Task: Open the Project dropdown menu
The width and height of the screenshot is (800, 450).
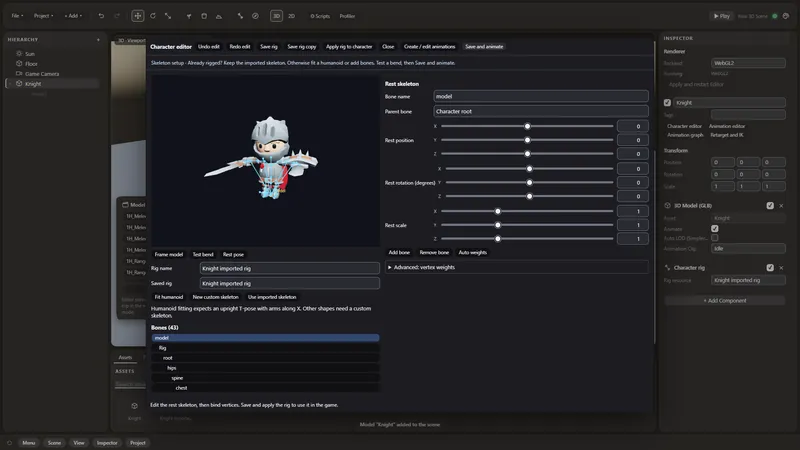Action: [x=43, y=16]
